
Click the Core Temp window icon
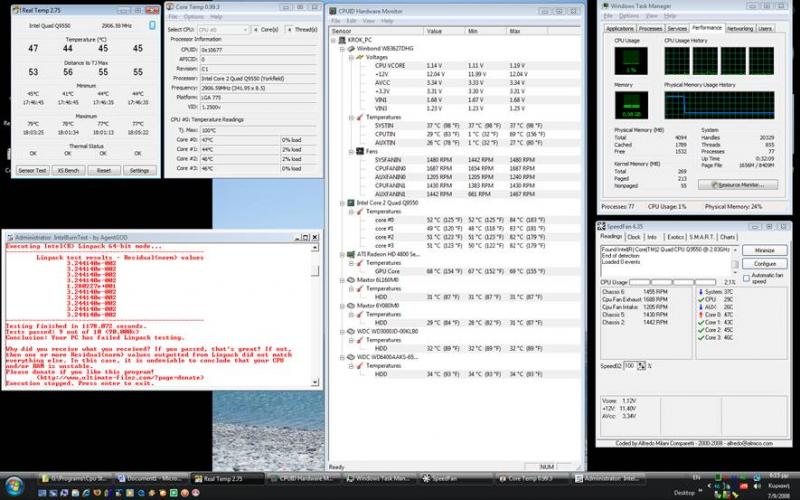coord(170,8)
